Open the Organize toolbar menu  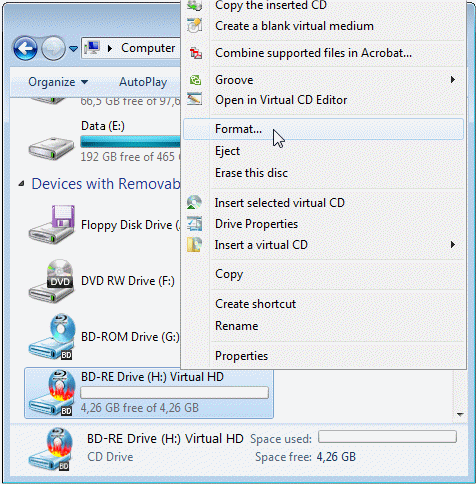[x=58, y=82]
